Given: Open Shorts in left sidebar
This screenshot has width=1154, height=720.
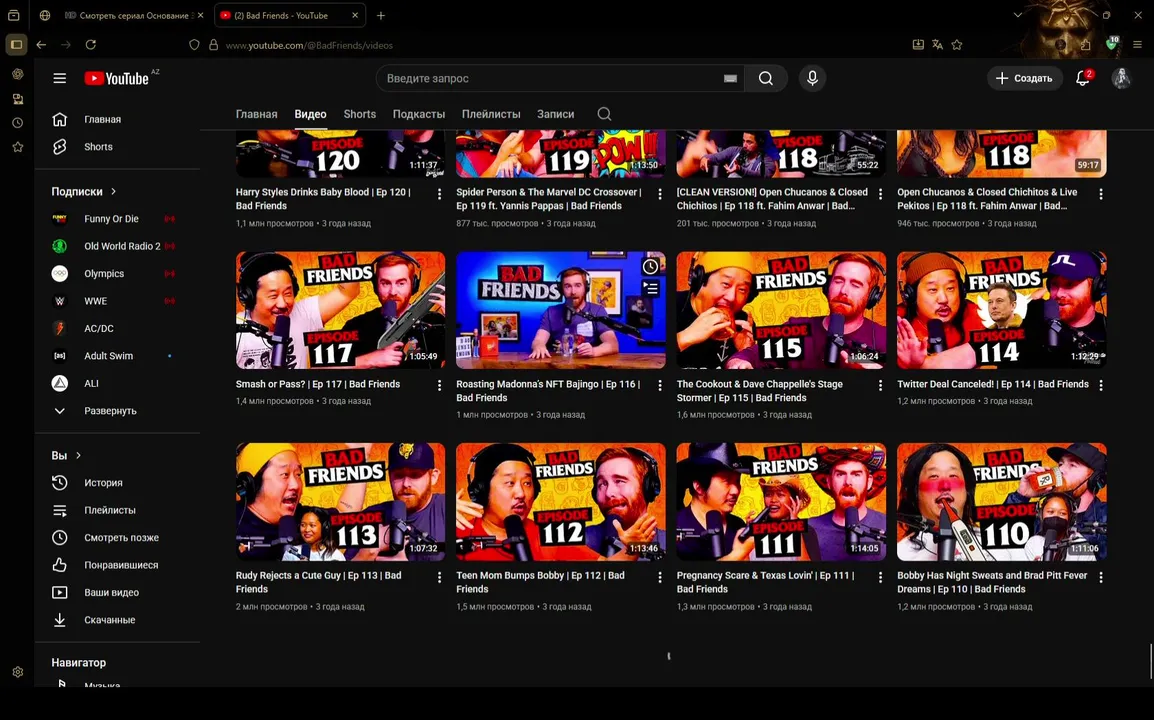Looking at the screenshot, I should coord(98,147).
